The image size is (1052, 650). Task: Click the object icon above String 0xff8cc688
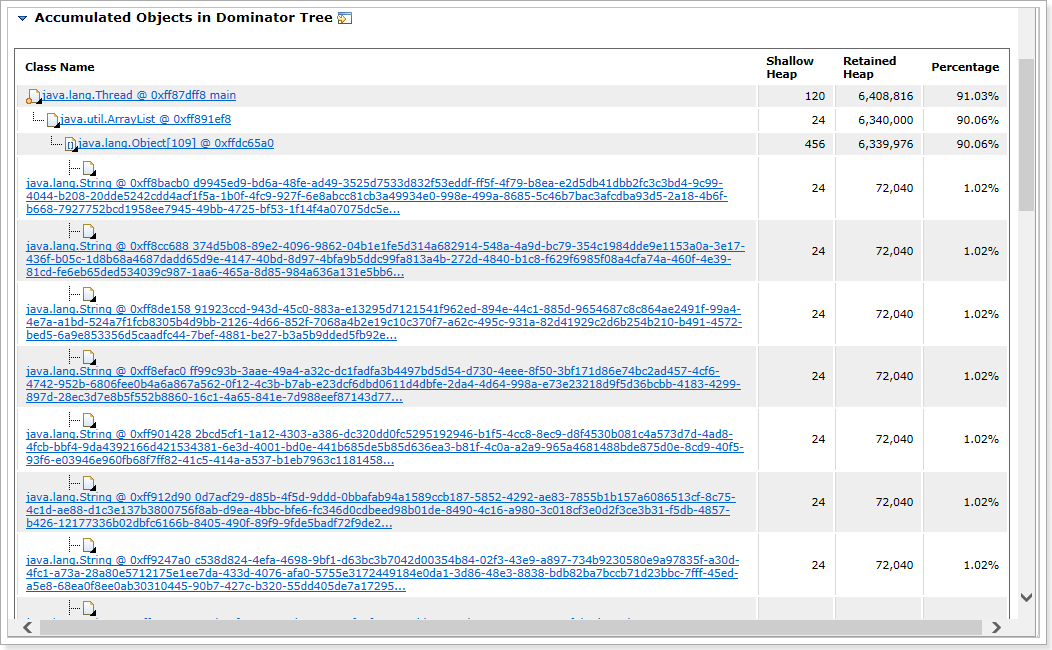coord(89,231)
